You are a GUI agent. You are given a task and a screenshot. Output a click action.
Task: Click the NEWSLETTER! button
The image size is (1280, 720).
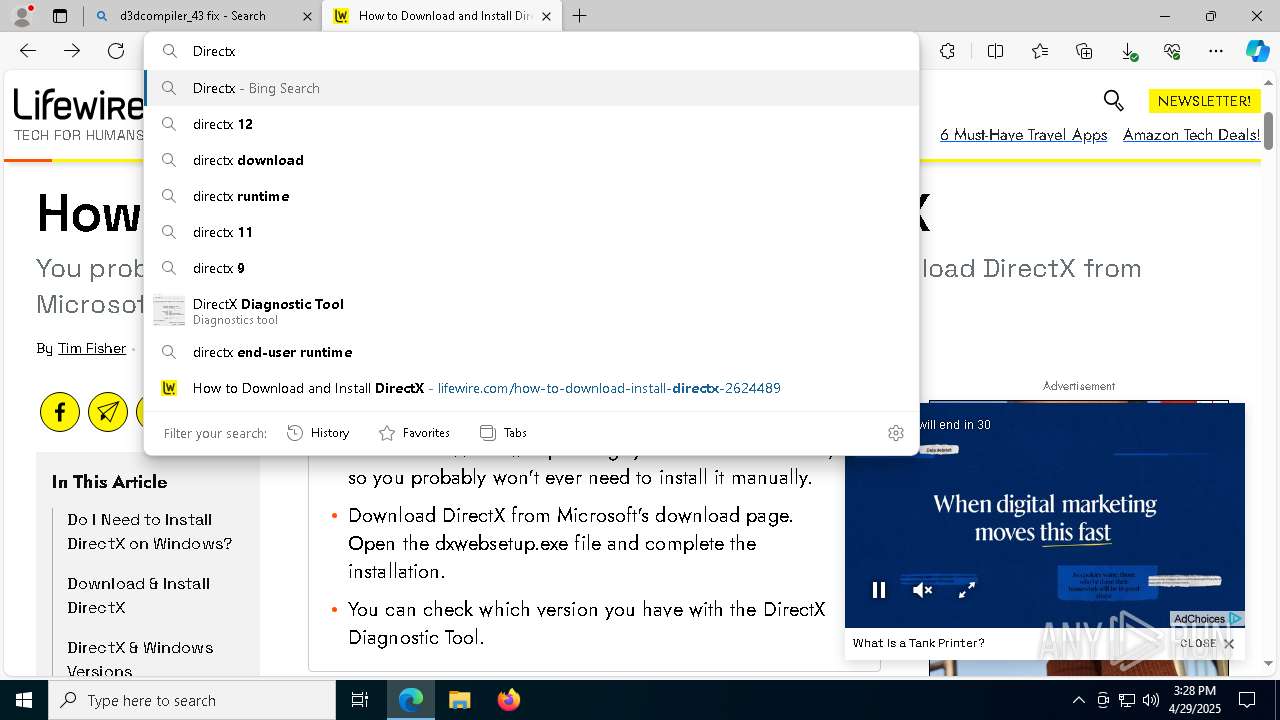click(x=1204, y=101)
